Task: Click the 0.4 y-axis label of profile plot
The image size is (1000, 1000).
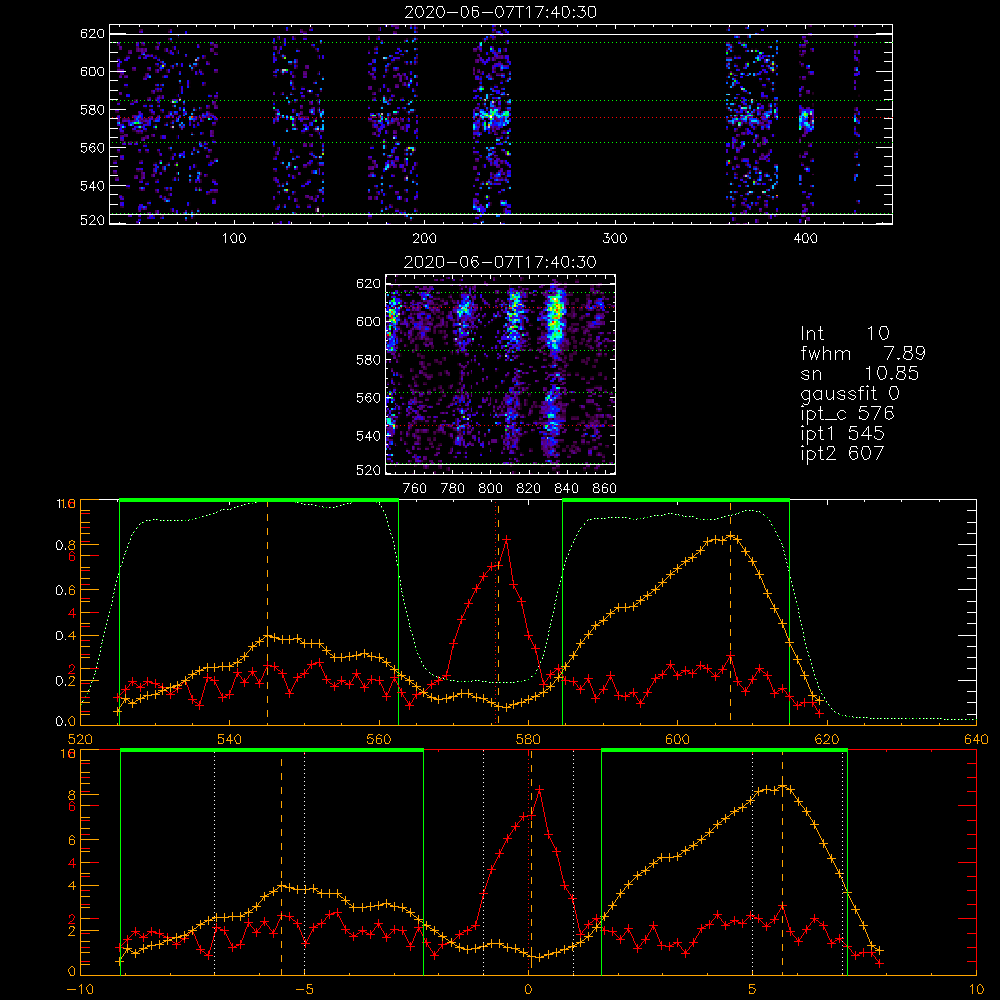Action: 65,635
